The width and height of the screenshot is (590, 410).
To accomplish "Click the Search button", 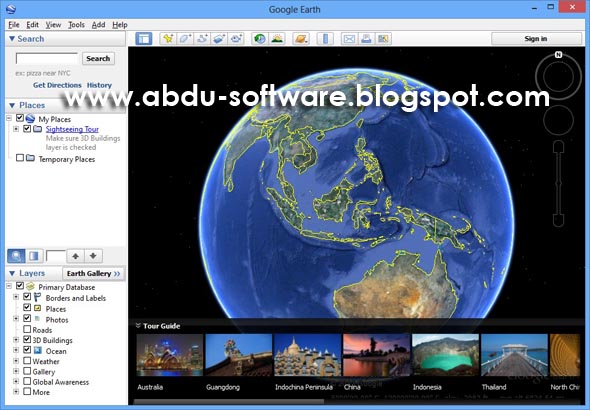I will 98,59.
